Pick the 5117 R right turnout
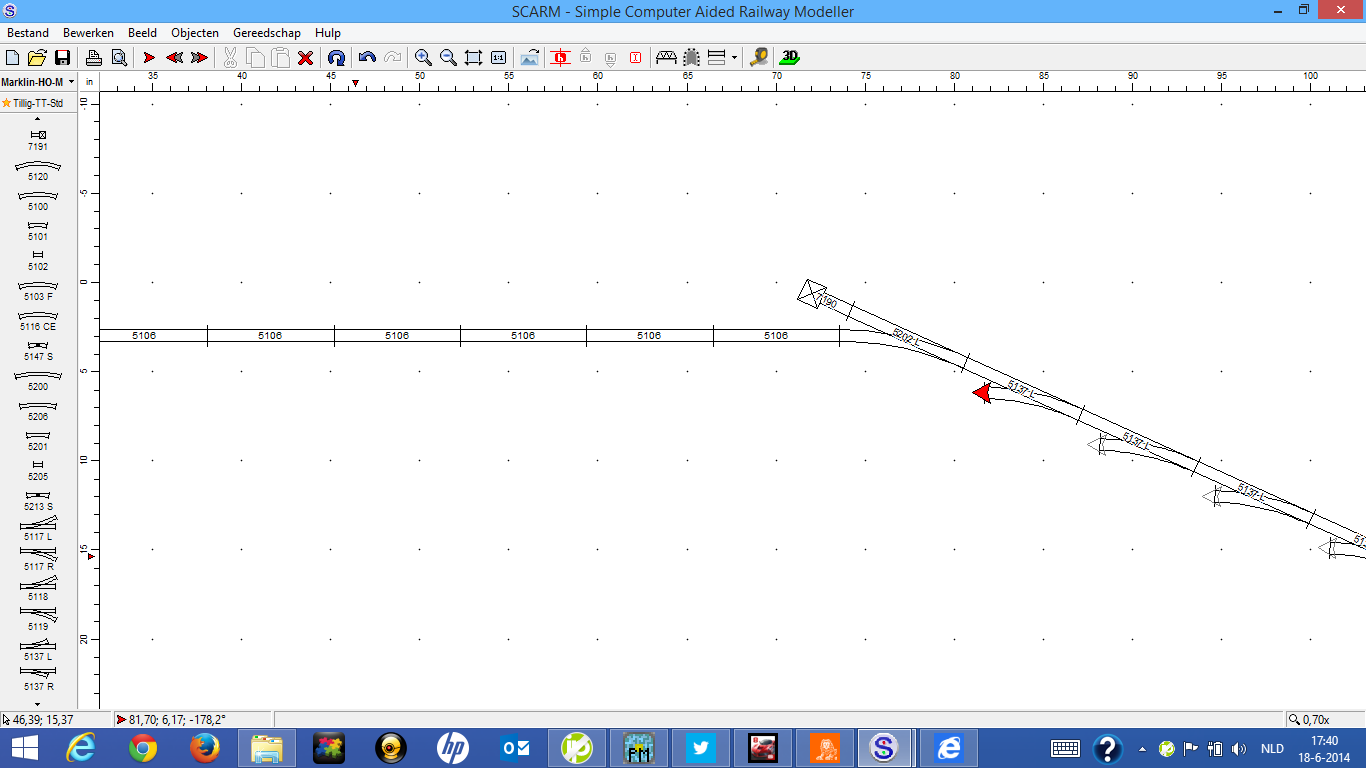The height and width of the screenshot is (768, 1366). pyautogui.click(x=38, y=558)
